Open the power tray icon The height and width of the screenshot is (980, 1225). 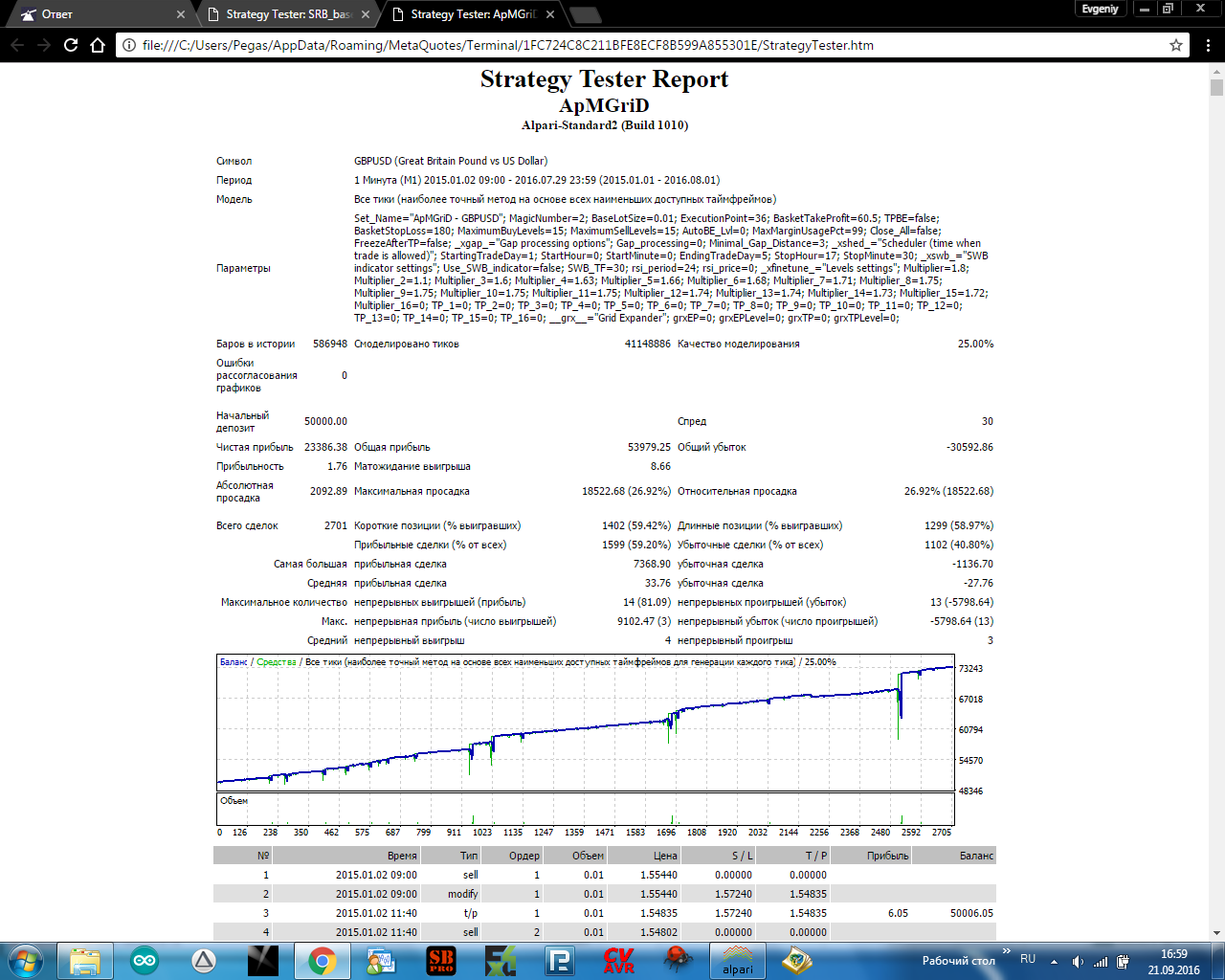pos(1122,962)
